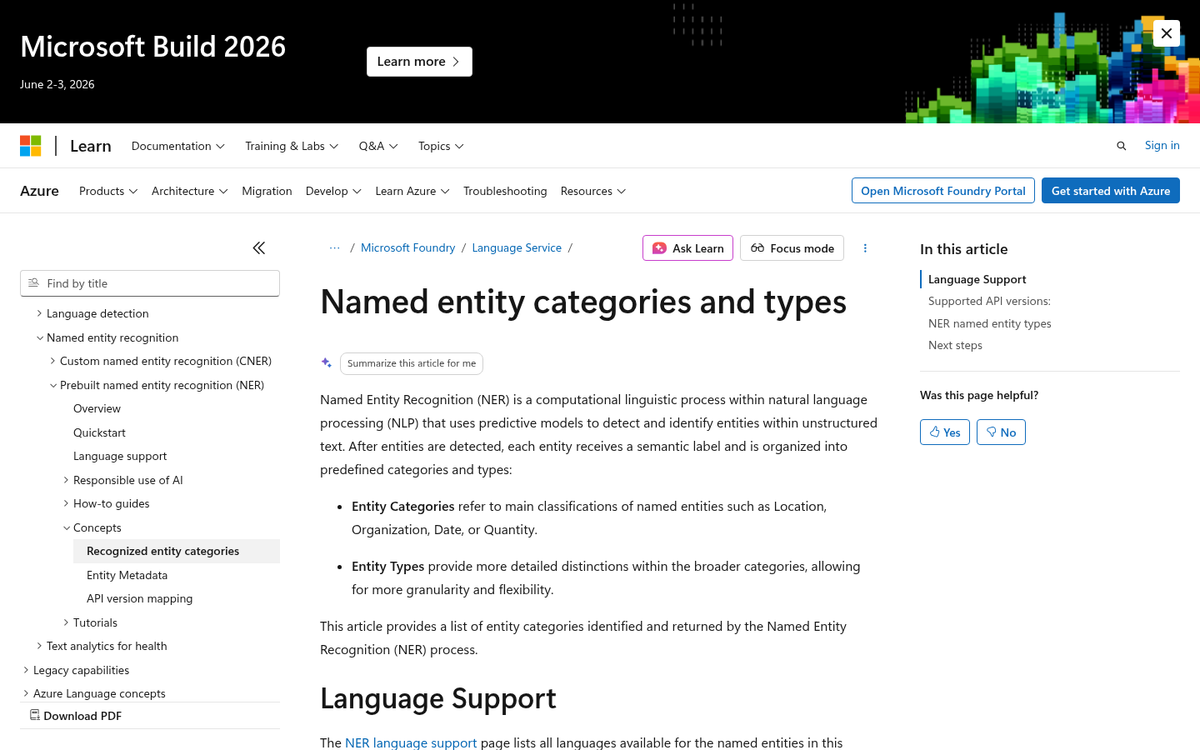1200x750 pixels.
Task: Click Summarize this article for me
Action: pyautogui.click(x=411, y=363)
